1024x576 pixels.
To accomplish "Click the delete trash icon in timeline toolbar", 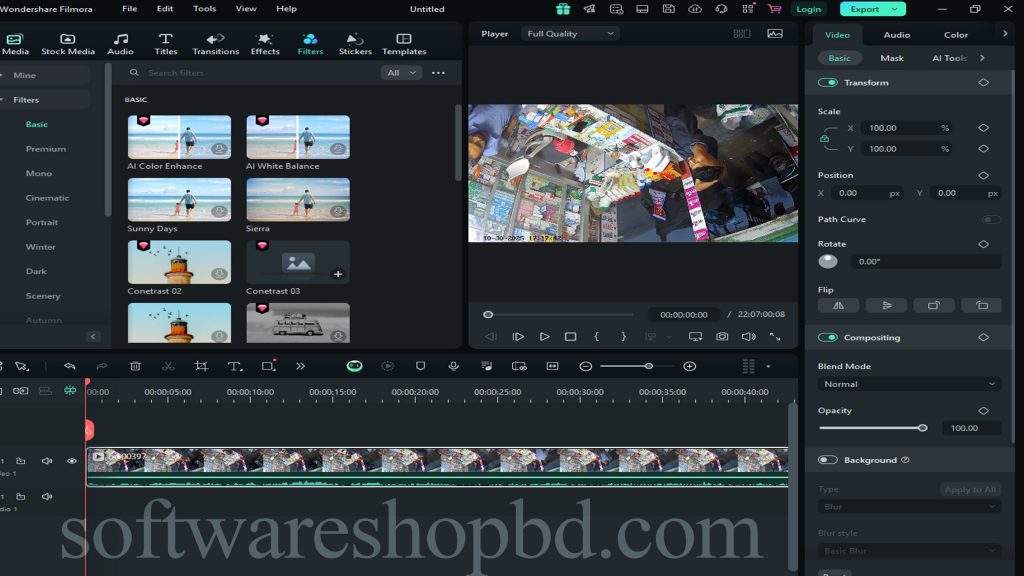I will tap(135, 367).
